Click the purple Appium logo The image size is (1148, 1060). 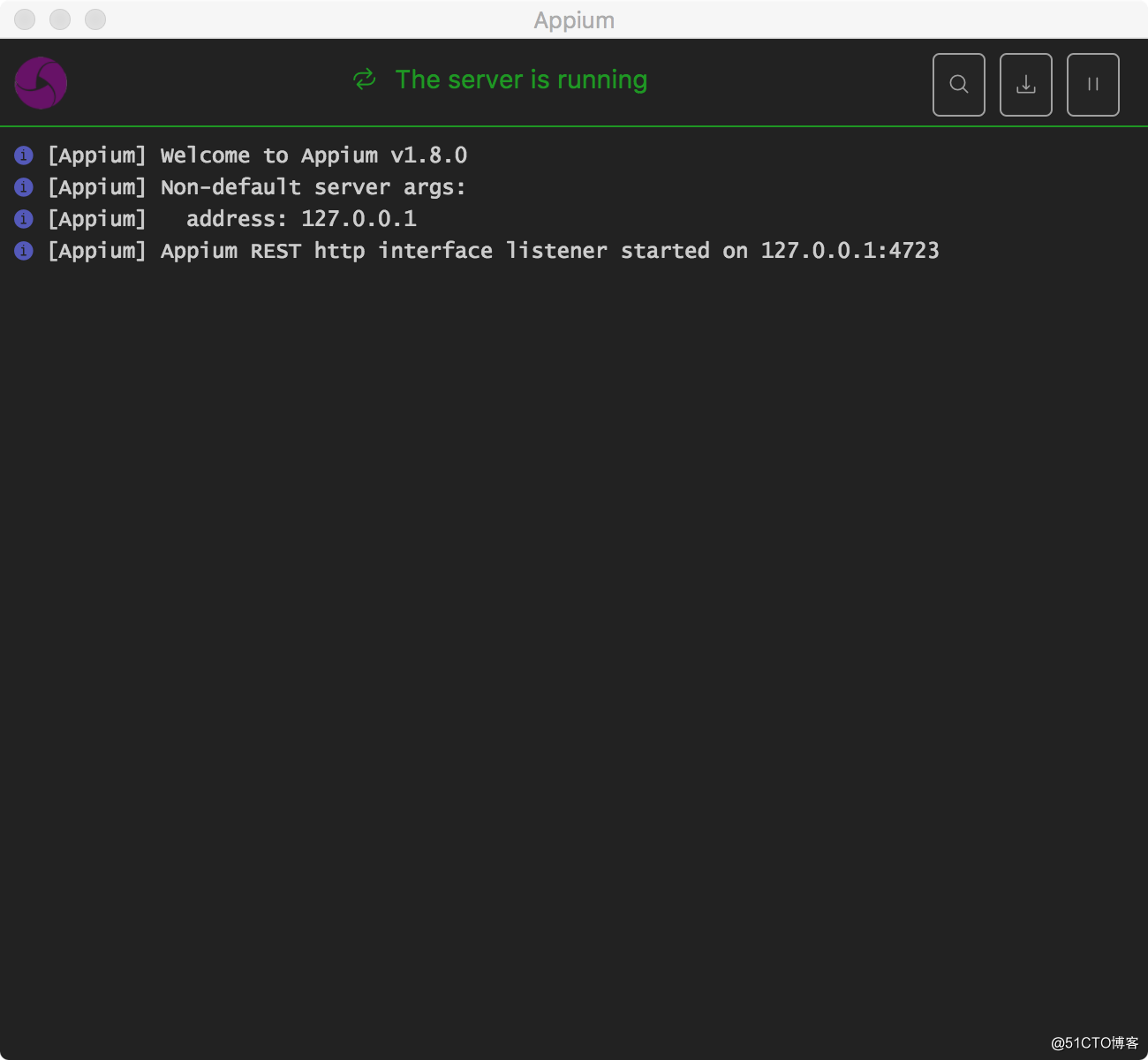coord(41,83)
